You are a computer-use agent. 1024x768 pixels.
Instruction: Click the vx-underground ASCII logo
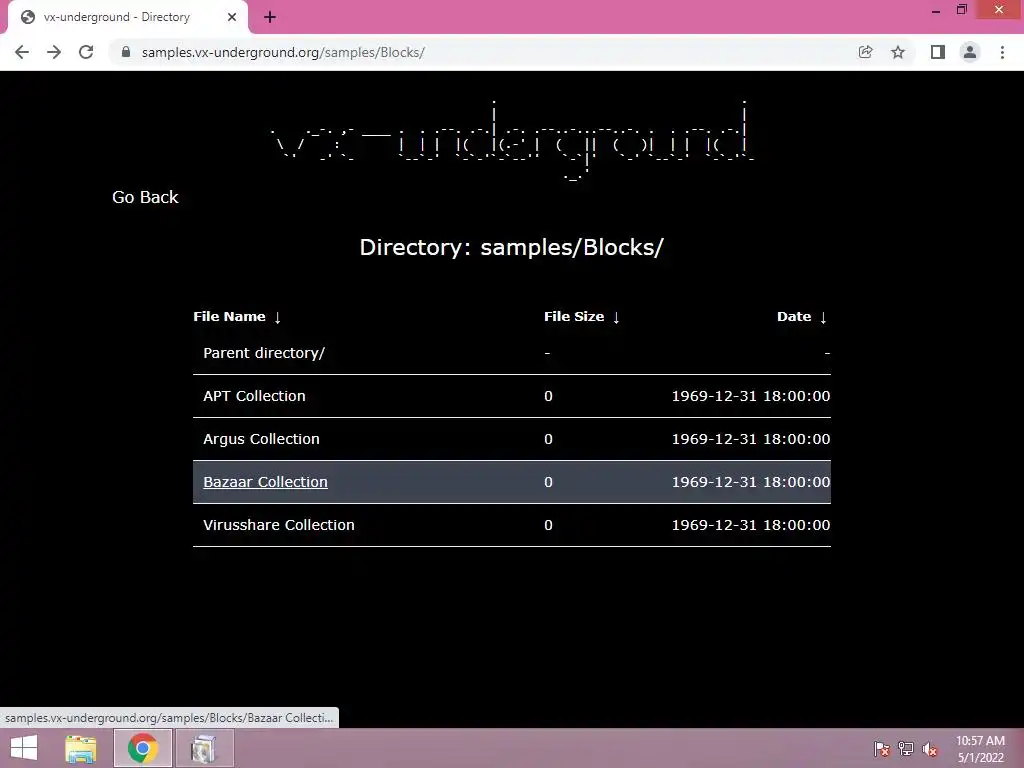click(x=512, y=140)
